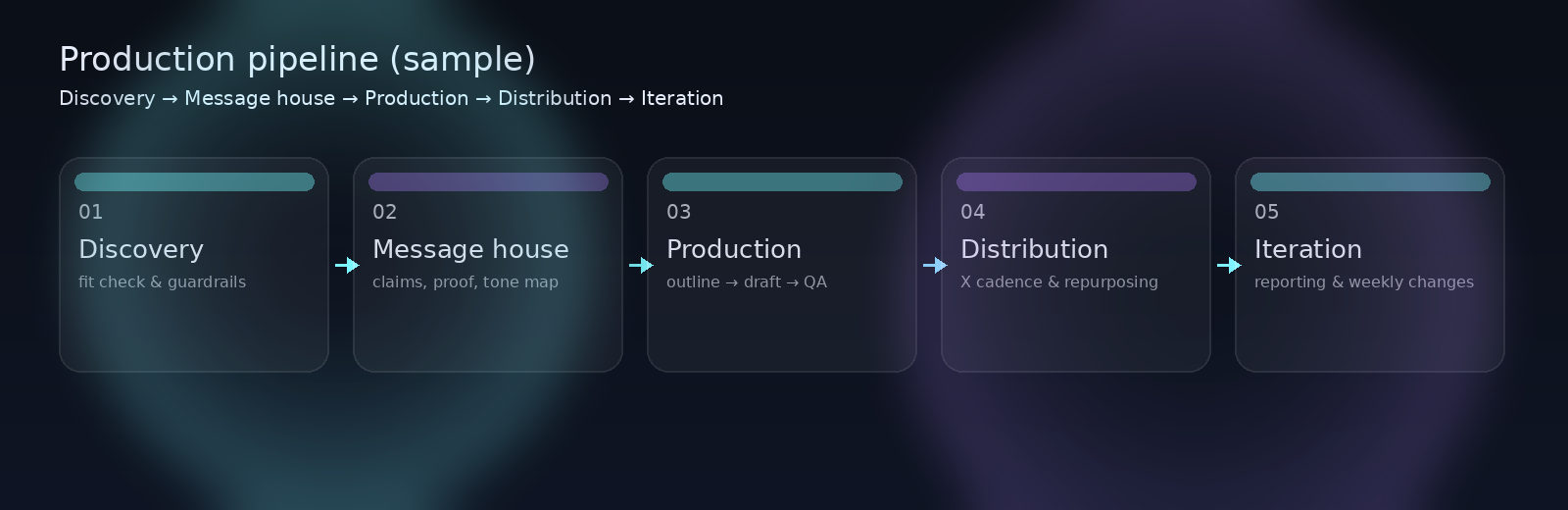Click the Production pipeline (sample) heading
The width and height of the screenshot is (1568, 510).
pyautogui.click(x=297, y=59)
